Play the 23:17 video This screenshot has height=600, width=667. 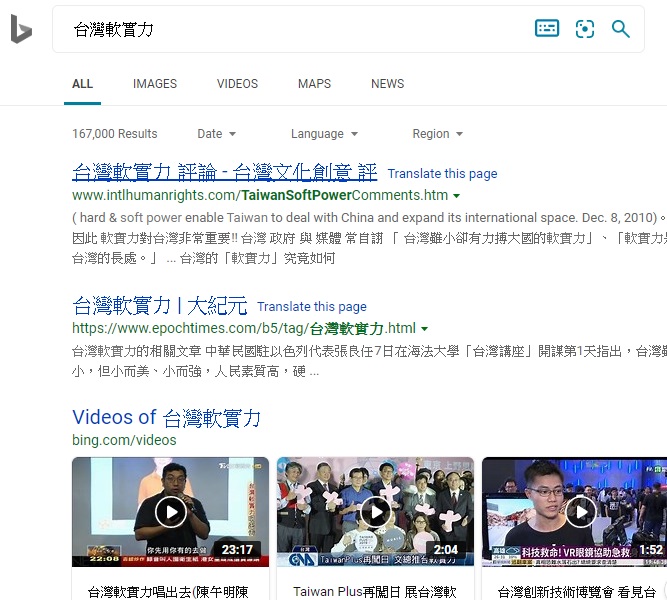[170, 512]
